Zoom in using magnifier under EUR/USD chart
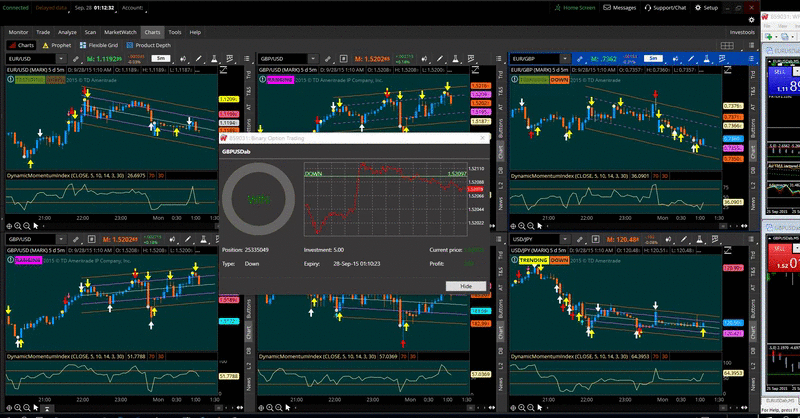800x418 pixels. click(18, 226)
